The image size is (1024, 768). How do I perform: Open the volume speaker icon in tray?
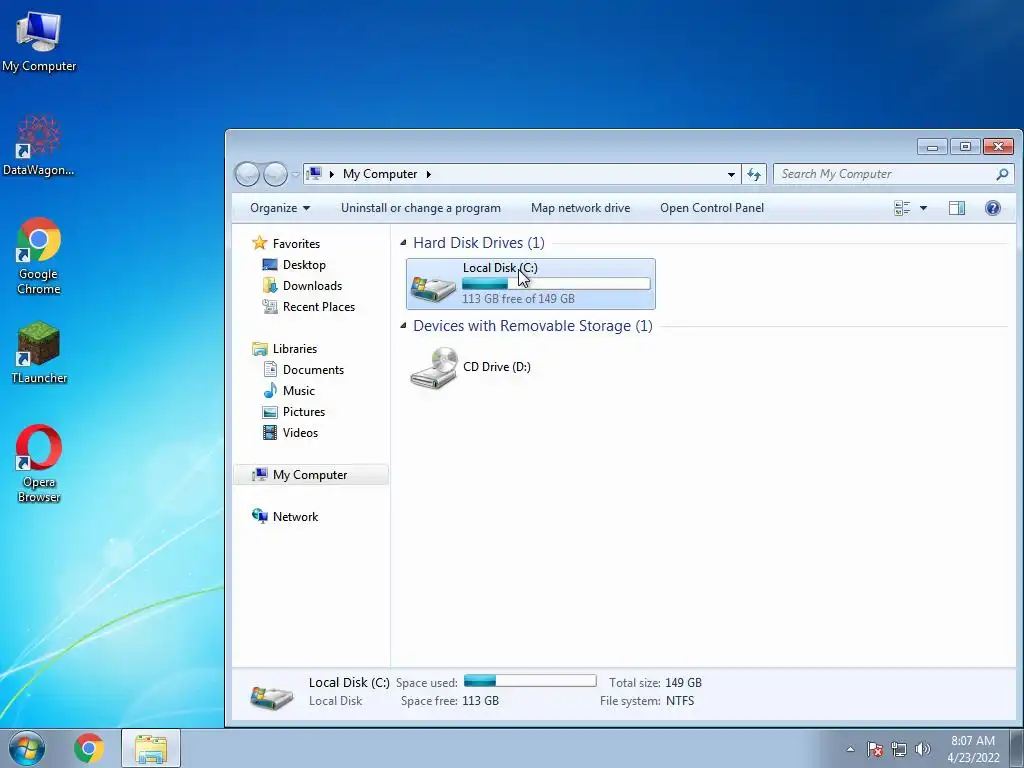922,749
